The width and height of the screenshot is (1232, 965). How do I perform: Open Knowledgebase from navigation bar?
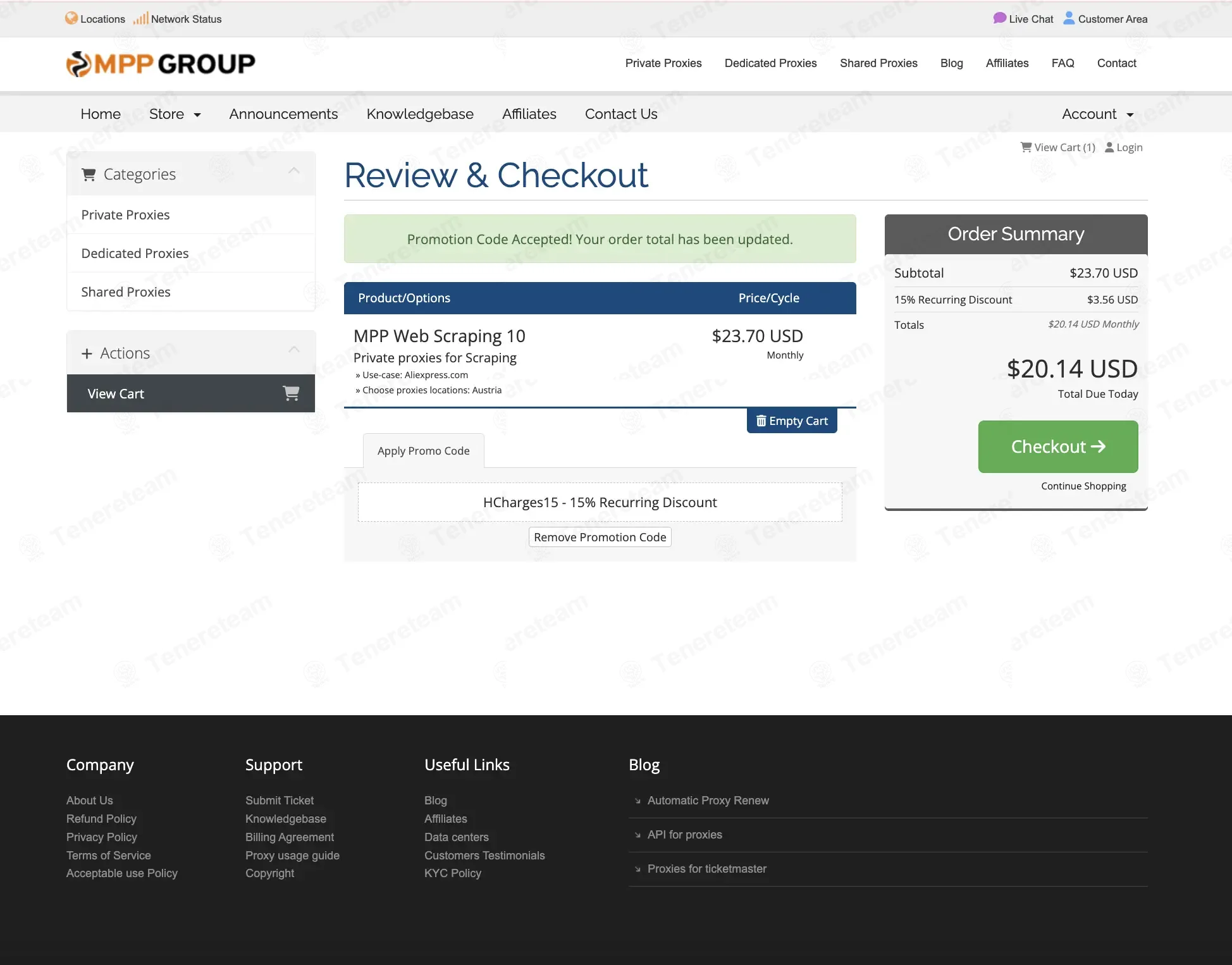tap(420, 114)
